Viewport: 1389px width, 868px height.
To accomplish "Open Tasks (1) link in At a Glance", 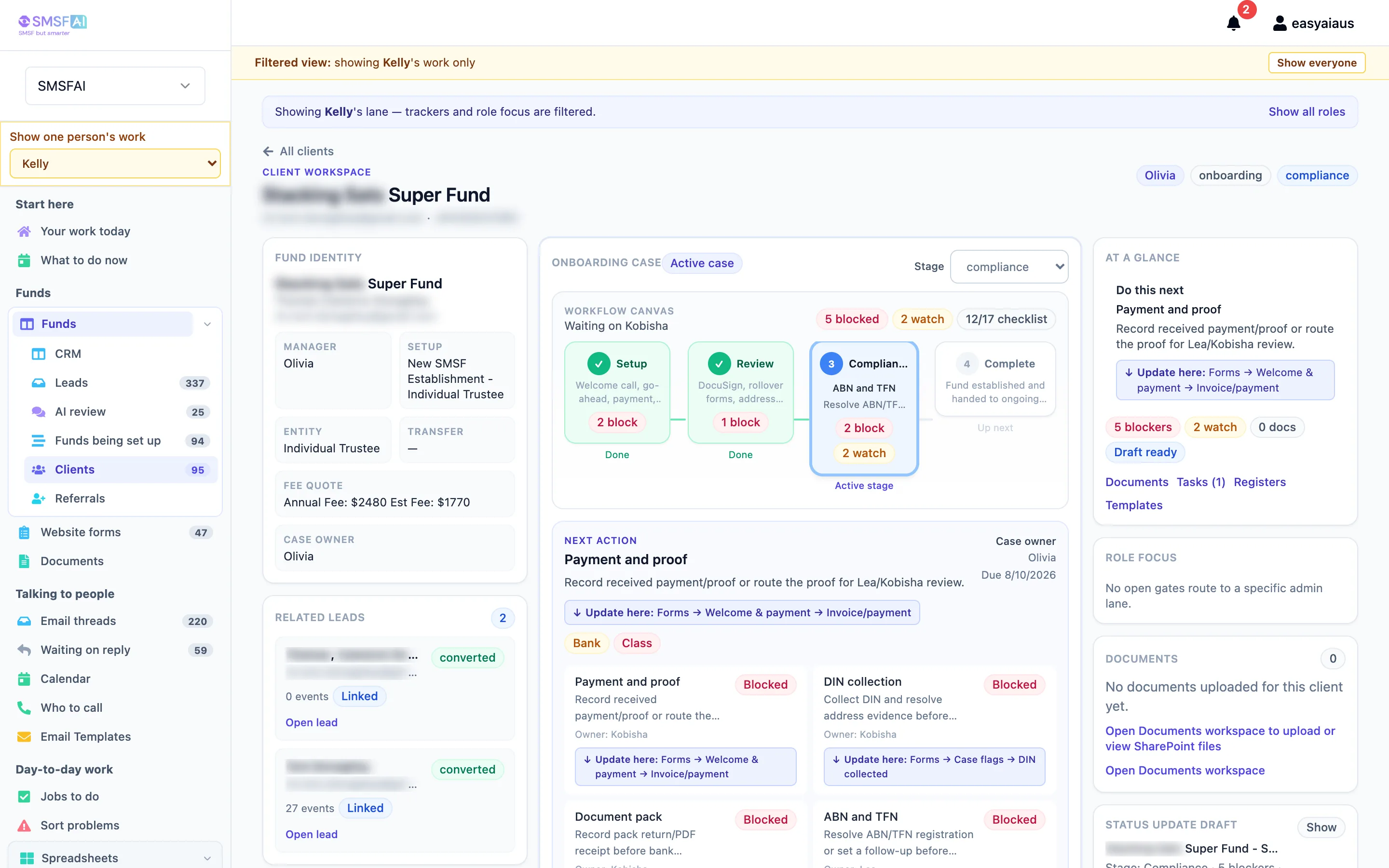I will coord(1201,482).
